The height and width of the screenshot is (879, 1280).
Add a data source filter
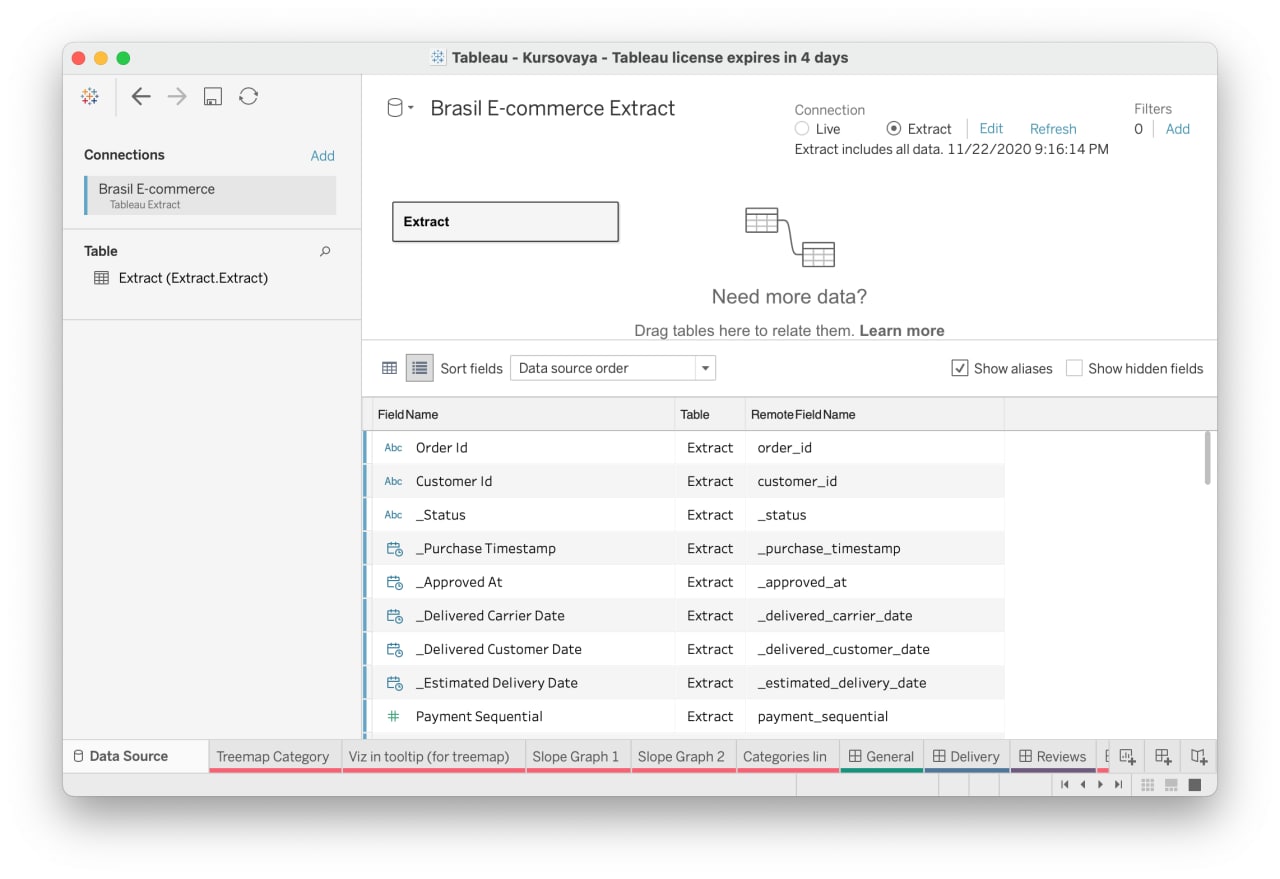(x=1178, y=129)
